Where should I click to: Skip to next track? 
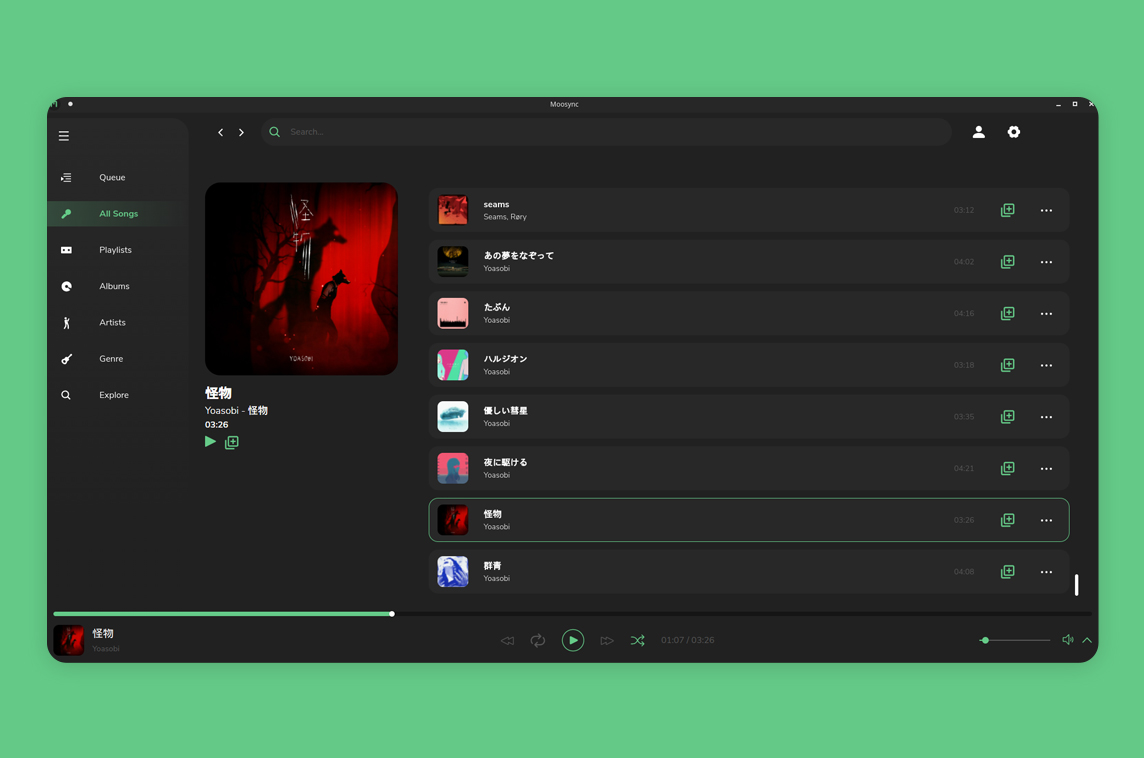(x=606, y=641)
